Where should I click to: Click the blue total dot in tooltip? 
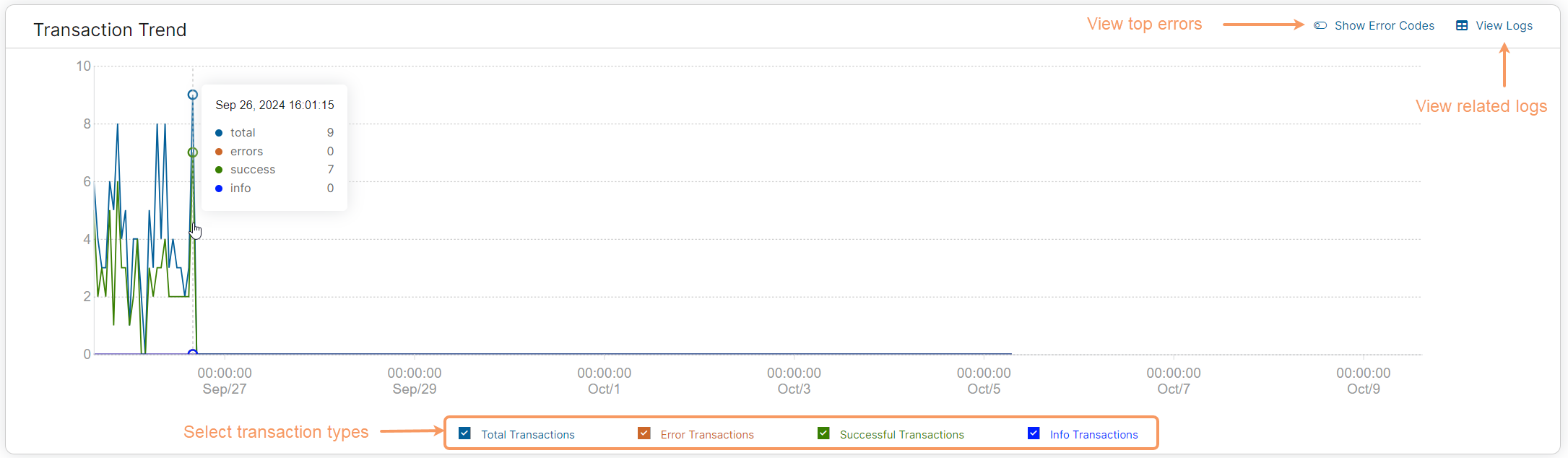(x=219, y=133)
